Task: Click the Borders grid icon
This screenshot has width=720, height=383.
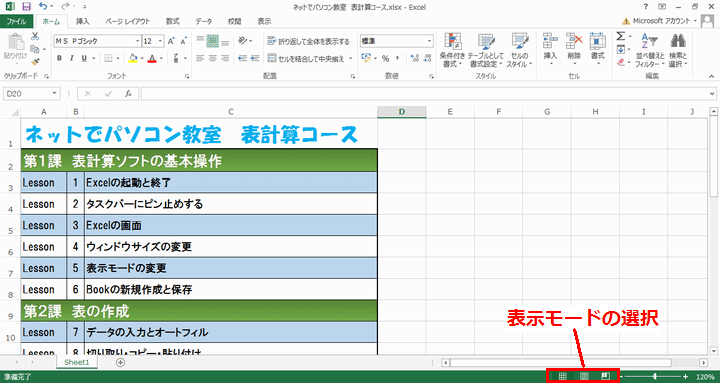Action: click(108, 58)
